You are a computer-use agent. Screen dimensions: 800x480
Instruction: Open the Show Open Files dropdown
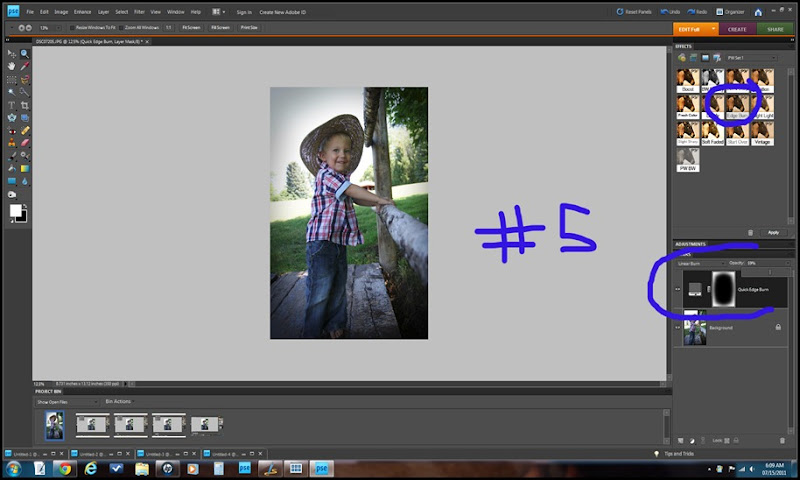(x=65, y=401)
